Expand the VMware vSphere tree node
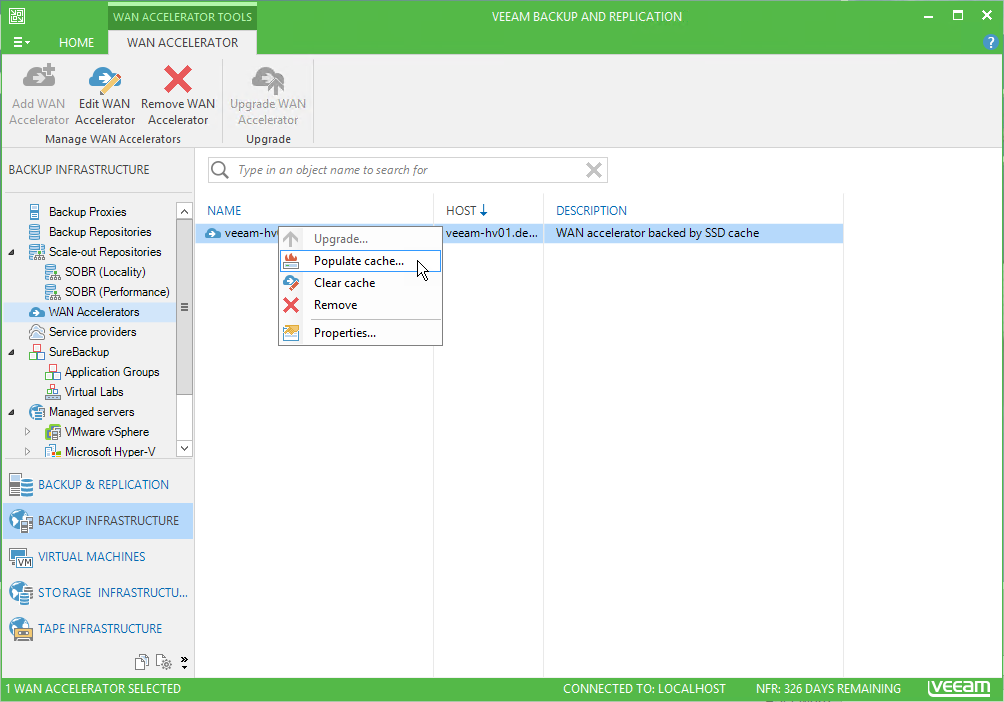Image resolution: width=1004 pixels, height=702 pixels. (28, 432)
